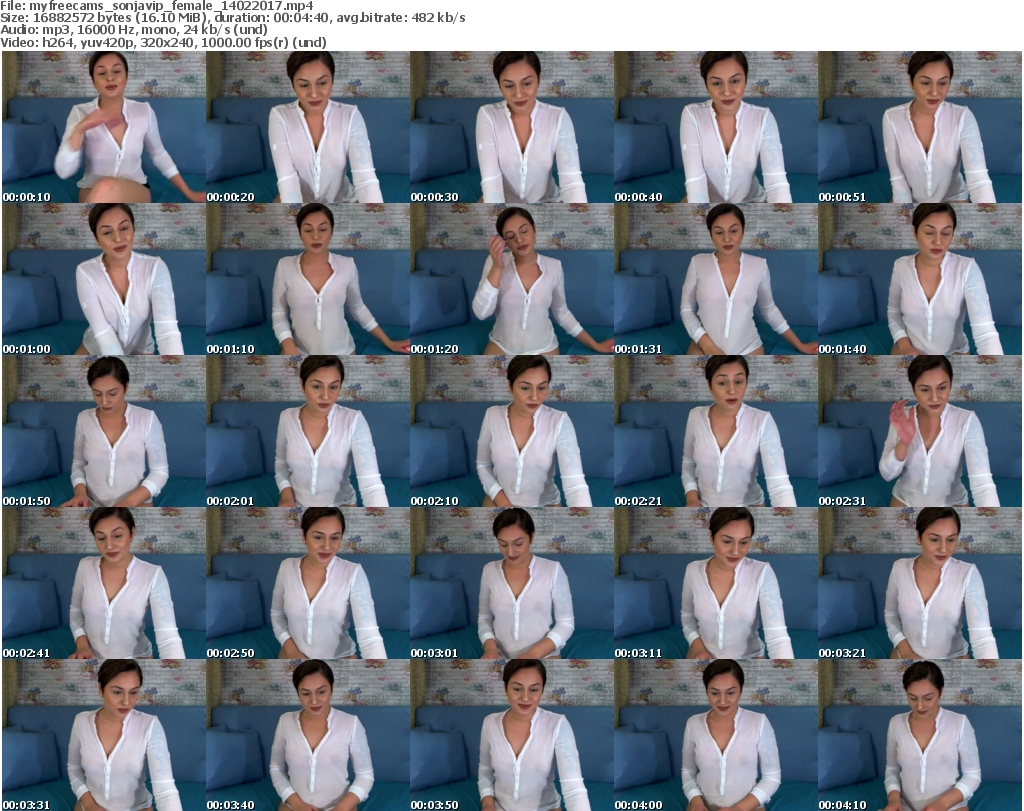
Task: Select the thumbnail frame stamped 00:00:40
Action: (716, 127)
